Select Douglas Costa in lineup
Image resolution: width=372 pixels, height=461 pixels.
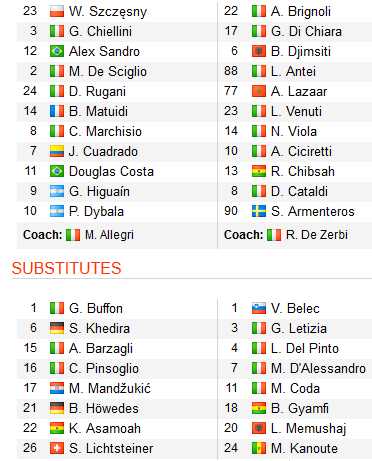click(111, 172)
